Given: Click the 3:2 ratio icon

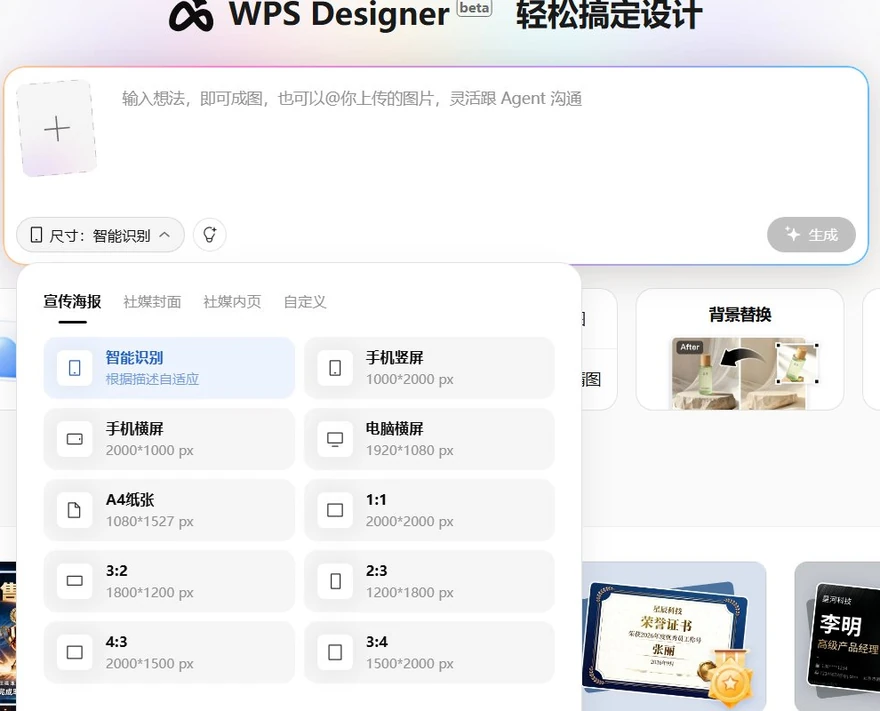Looking at the screenshot, I should [75, 581].
